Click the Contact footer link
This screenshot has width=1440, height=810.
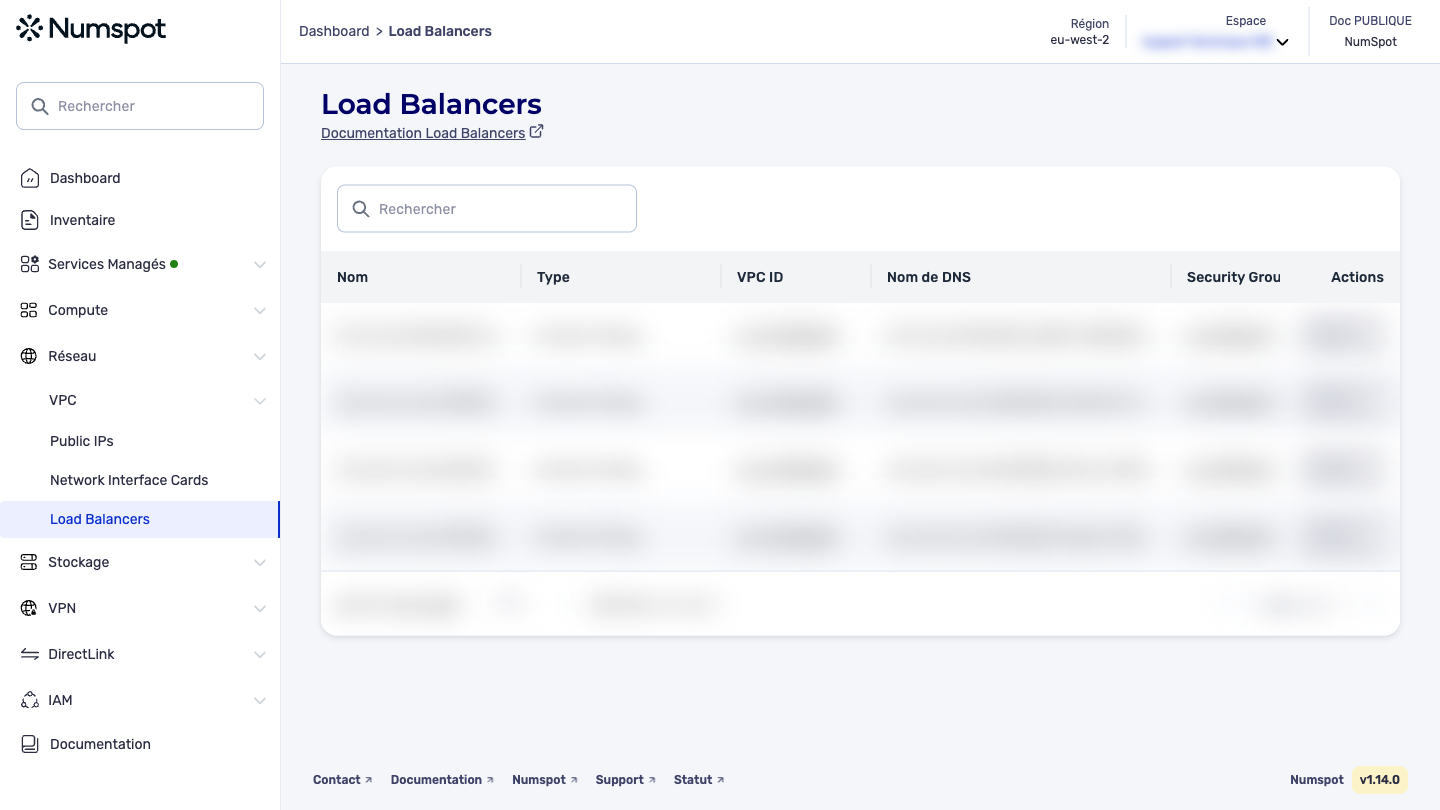point(342,780)
